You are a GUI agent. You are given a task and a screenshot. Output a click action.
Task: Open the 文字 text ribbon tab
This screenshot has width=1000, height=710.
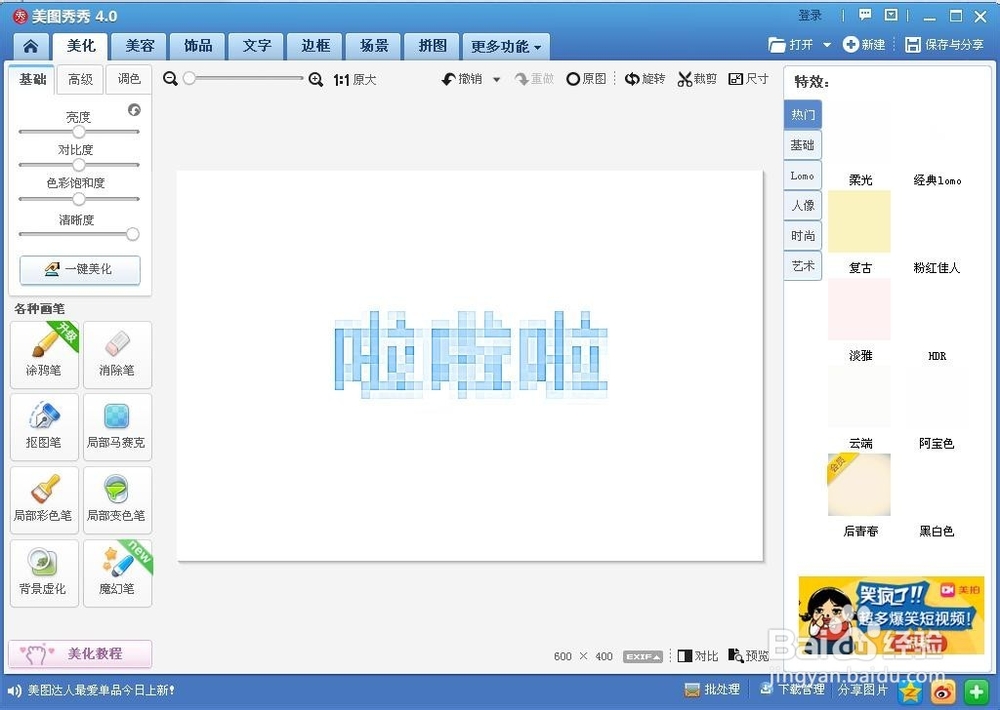(256, 46)
